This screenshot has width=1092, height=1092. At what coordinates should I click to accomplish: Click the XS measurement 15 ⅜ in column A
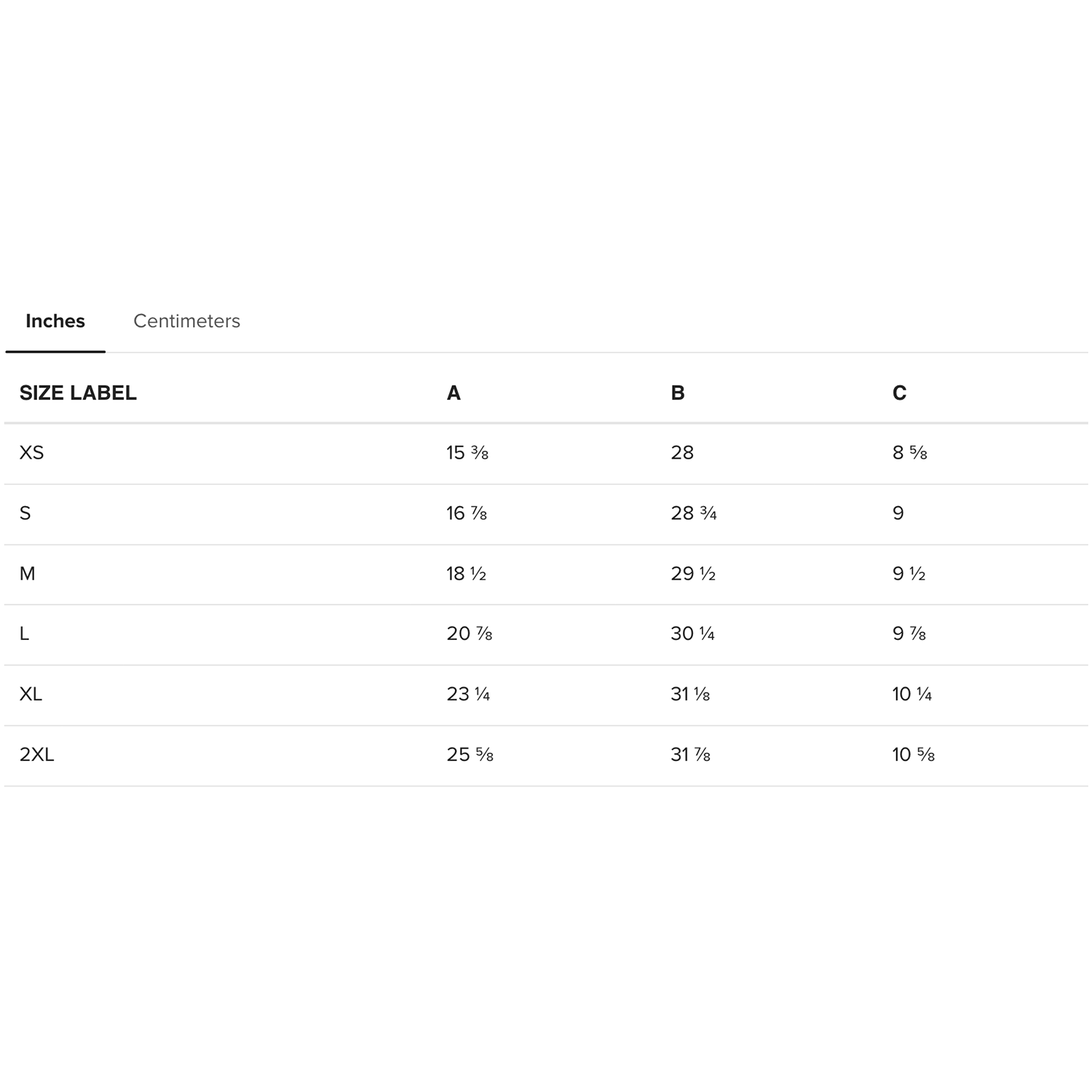coord(467,453)
